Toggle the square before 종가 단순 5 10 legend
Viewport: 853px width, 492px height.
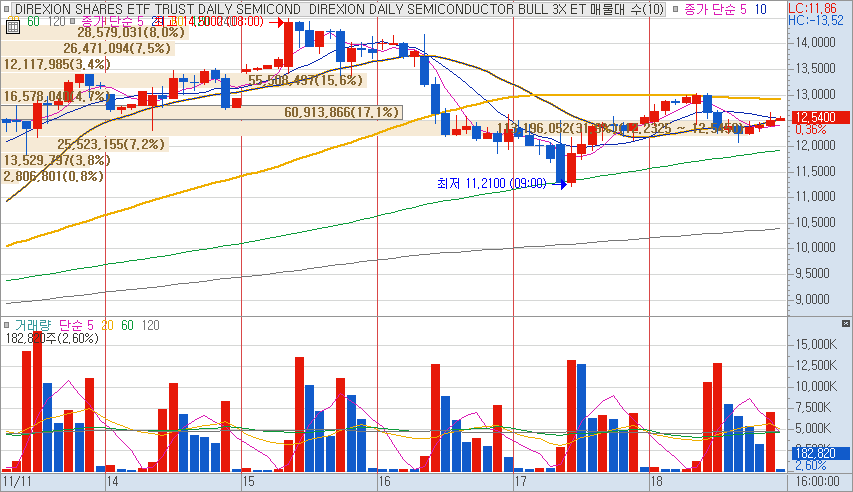click(676, 9)
